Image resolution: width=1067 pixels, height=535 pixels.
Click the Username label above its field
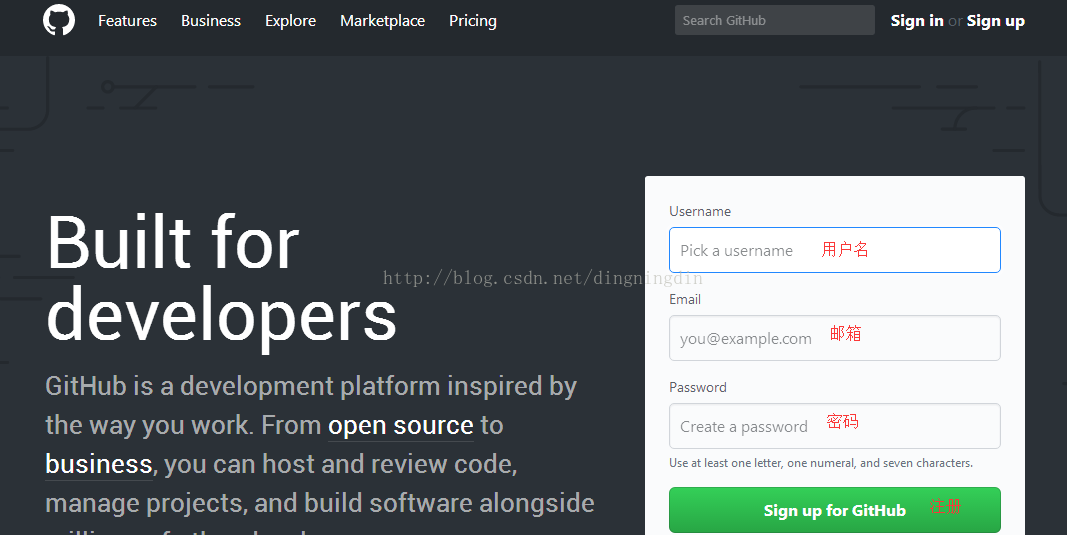(700, 212)
